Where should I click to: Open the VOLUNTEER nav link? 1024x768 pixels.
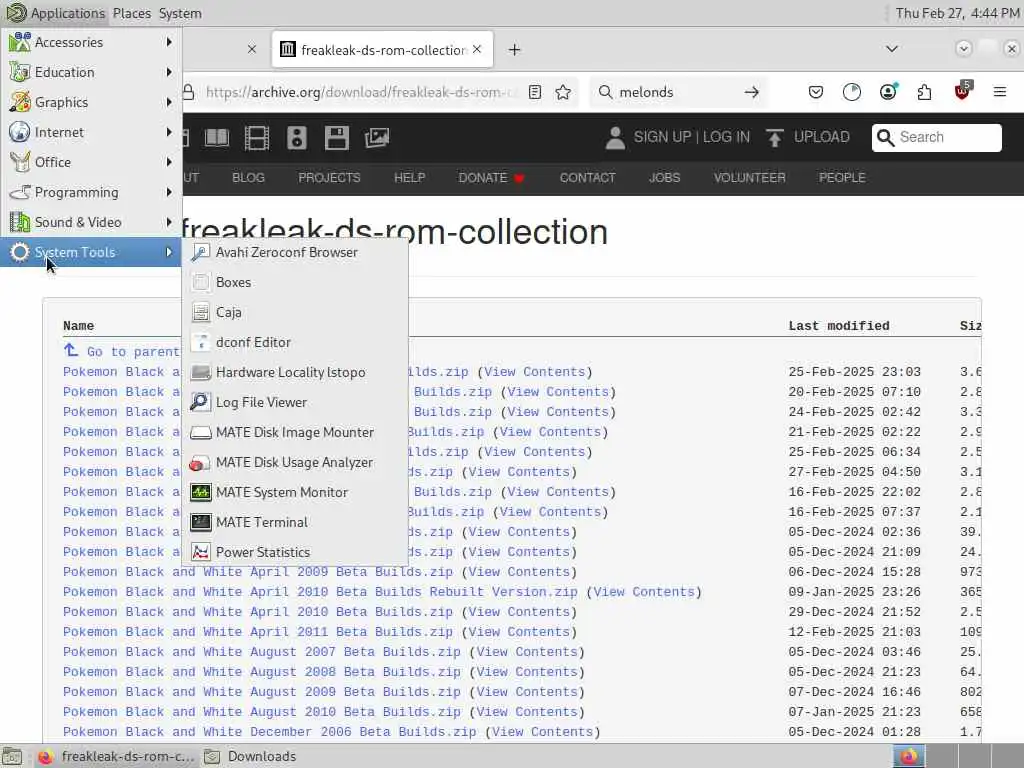pyautogui.click(x=750, y=178)
